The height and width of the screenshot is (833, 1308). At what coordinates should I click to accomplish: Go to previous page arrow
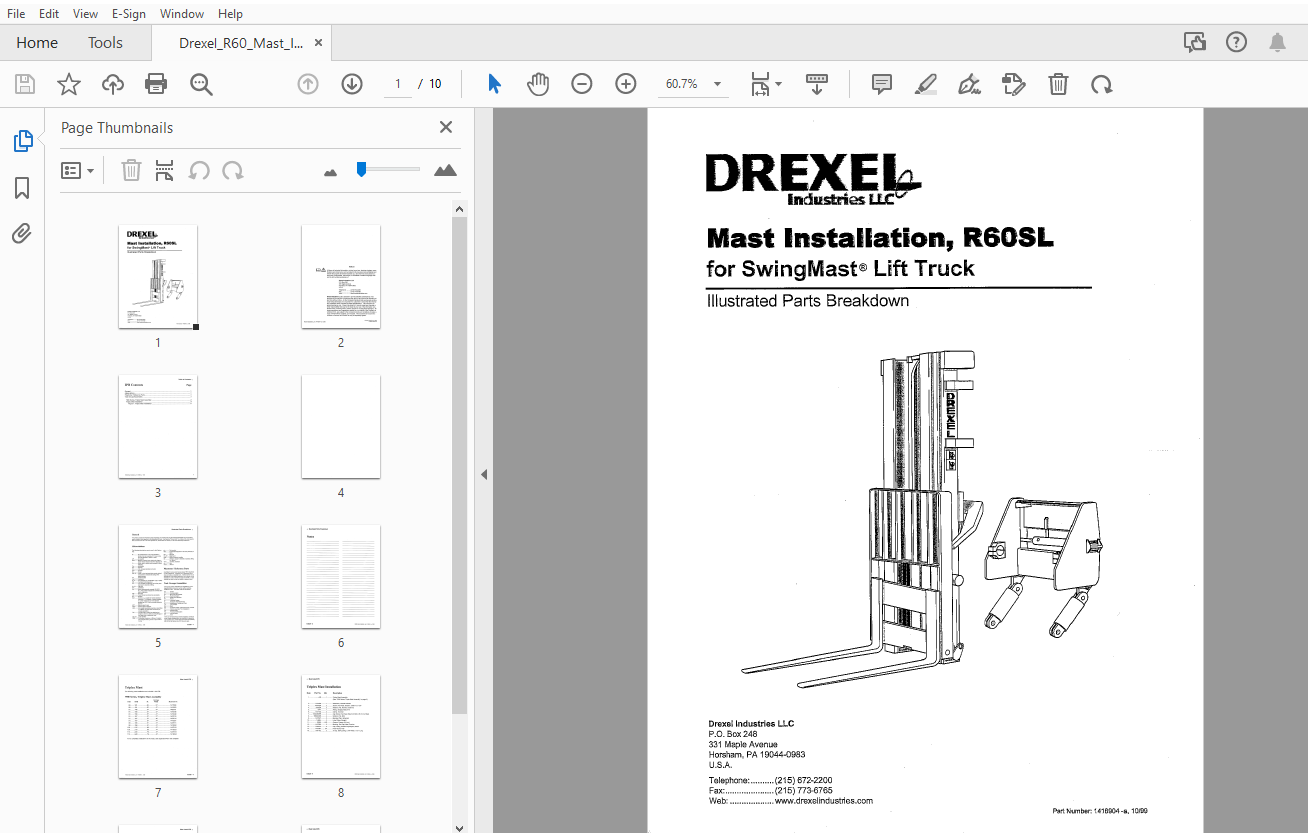click(x=308, y=84)
